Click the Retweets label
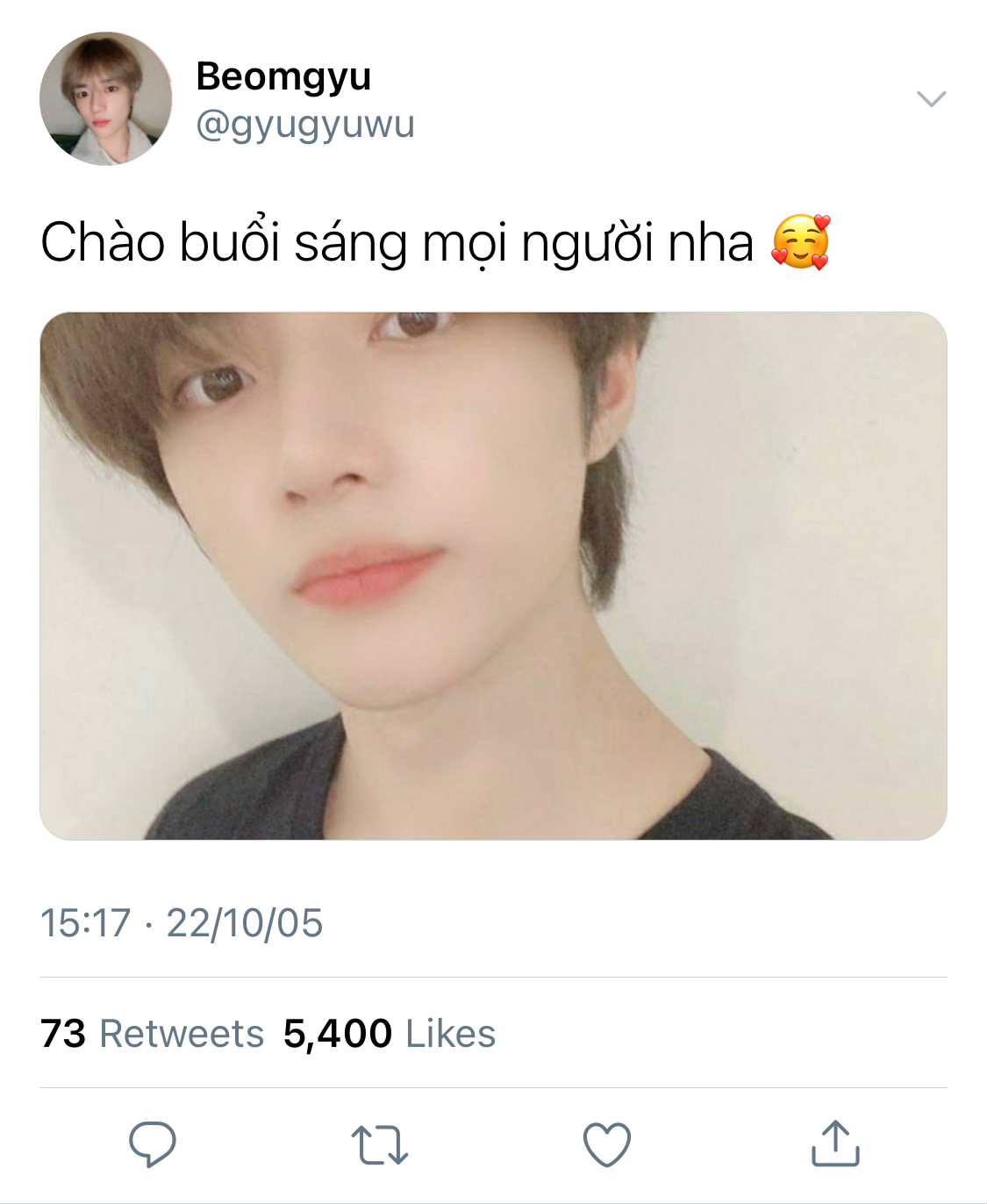Image resolution: width=987 pixels, height=1204 pixels. [182, 1034]
